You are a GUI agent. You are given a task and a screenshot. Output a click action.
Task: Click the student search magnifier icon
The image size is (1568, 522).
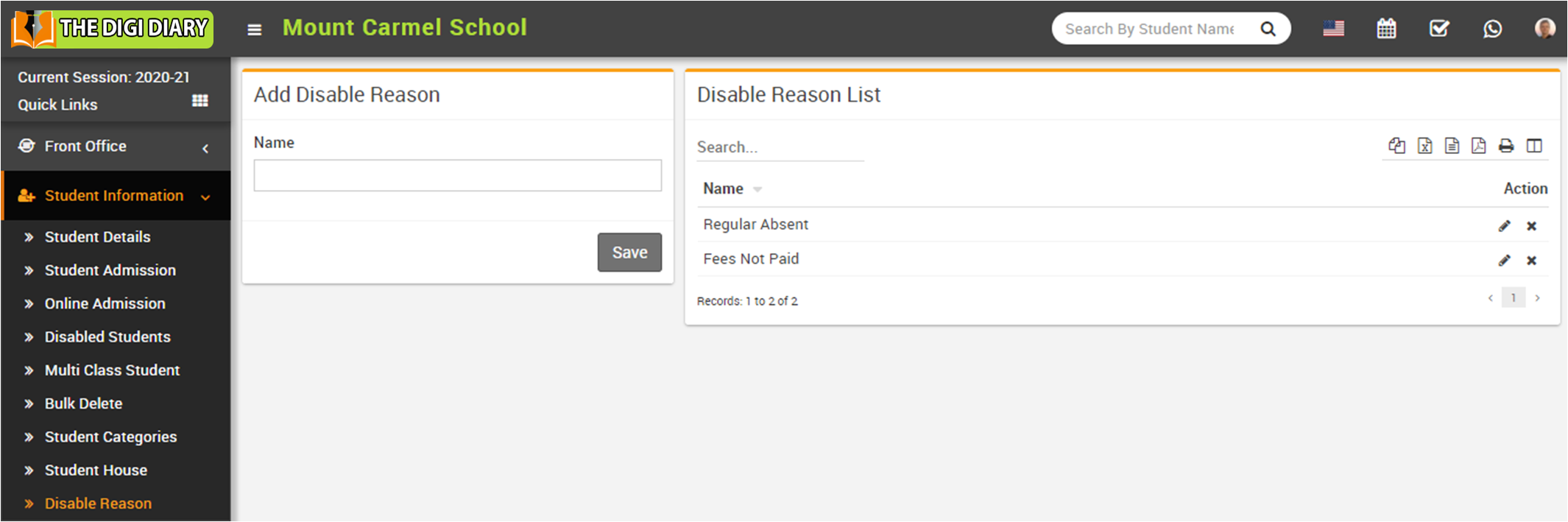1268,29
